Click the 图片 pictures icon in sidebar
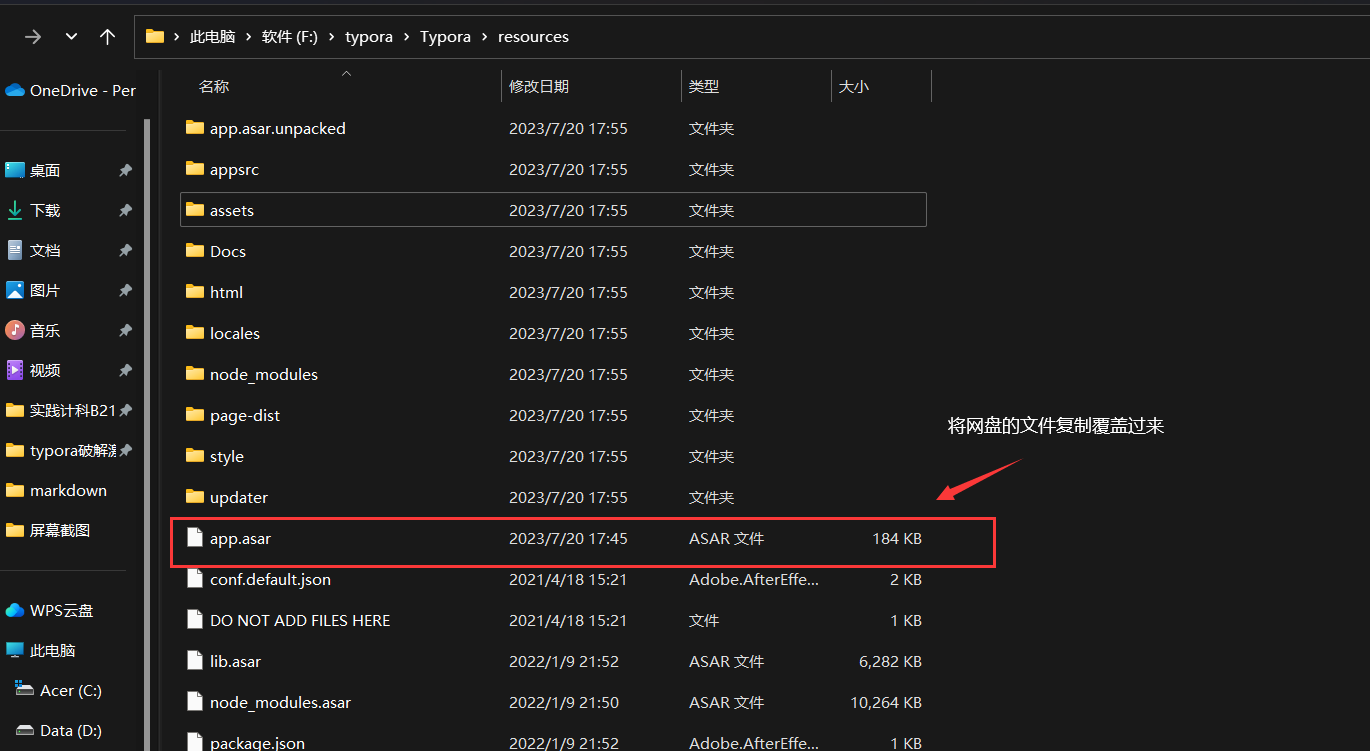 tap(15, 290)
